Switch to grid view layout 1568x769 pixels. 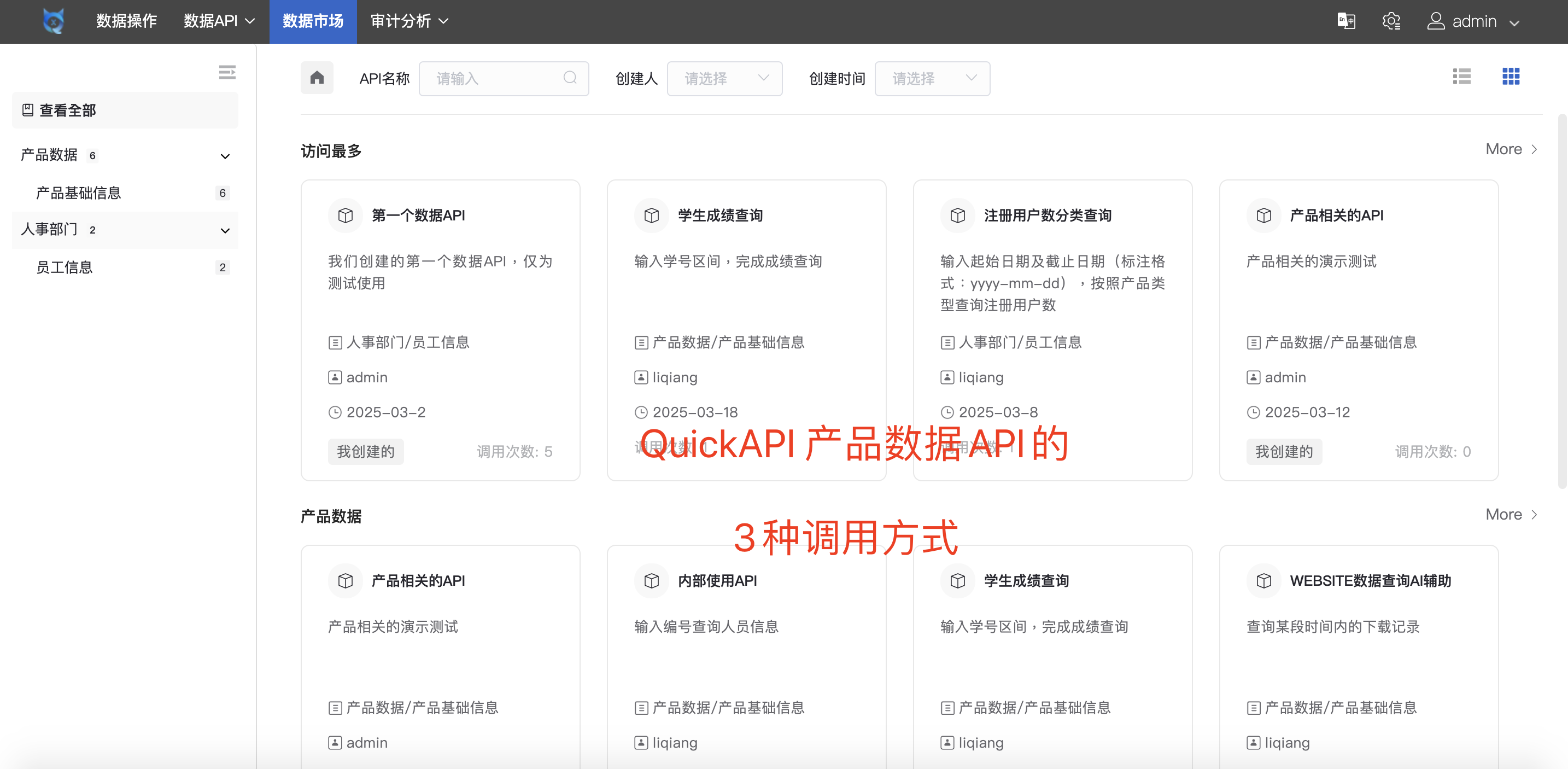[x=1510, y=77]
